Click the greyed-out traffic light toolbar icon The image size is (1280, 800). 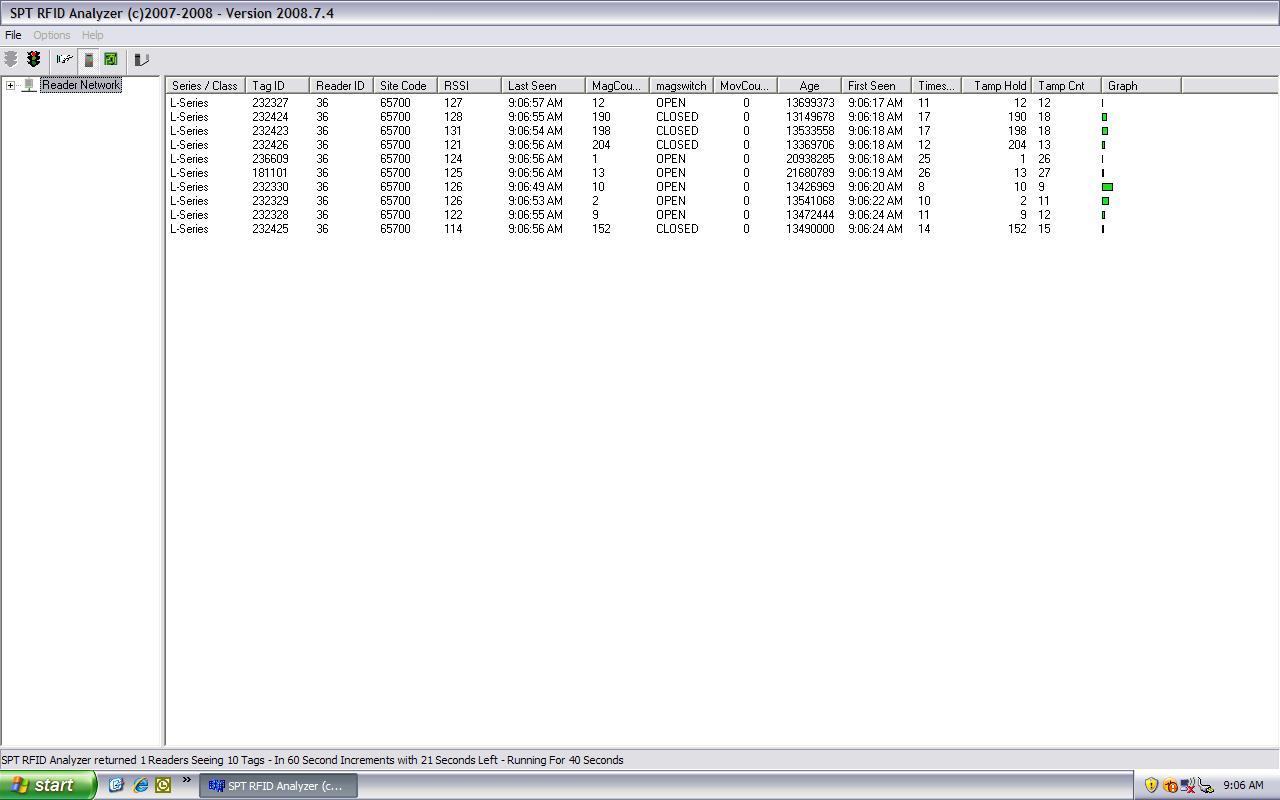[11, 60]
